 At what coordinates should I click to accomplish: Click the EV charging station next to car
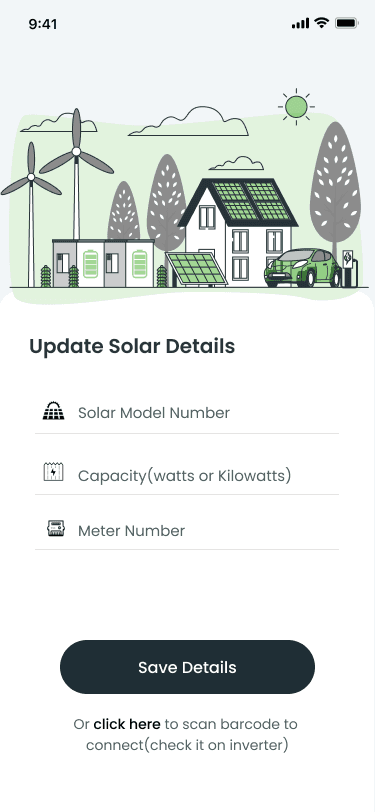(348, 267)
